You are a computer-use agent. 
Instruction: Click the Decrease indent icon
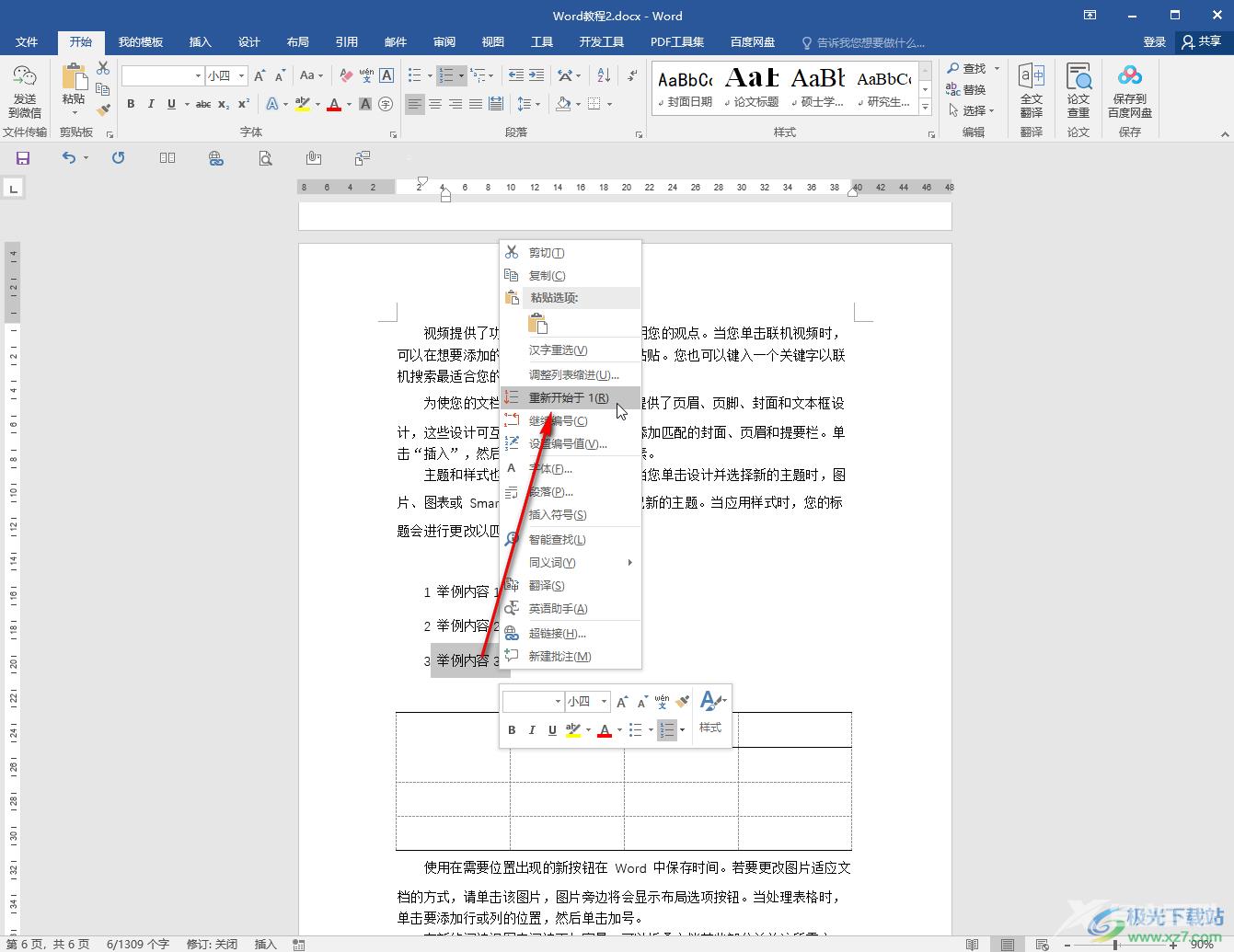click(515, 75)
